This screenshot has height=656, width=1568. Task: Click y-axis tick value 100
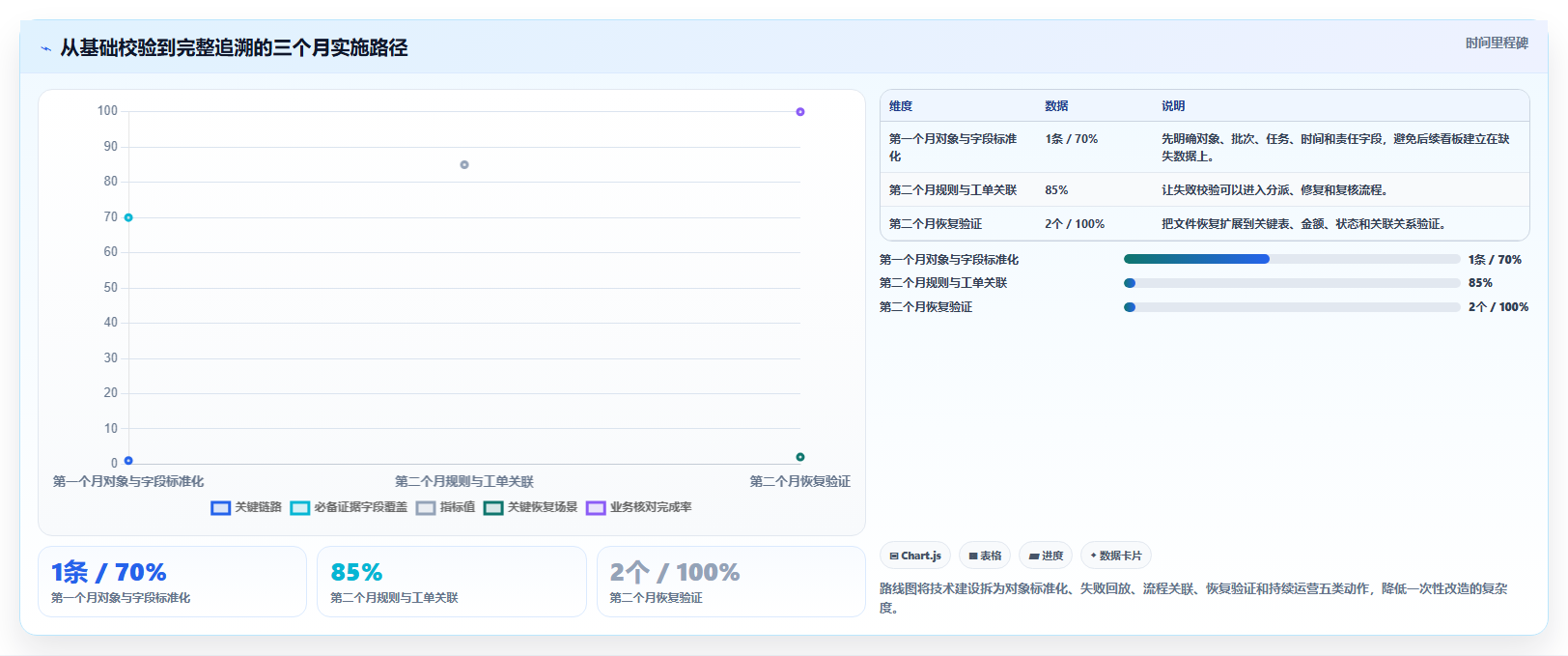coord(107,111)
